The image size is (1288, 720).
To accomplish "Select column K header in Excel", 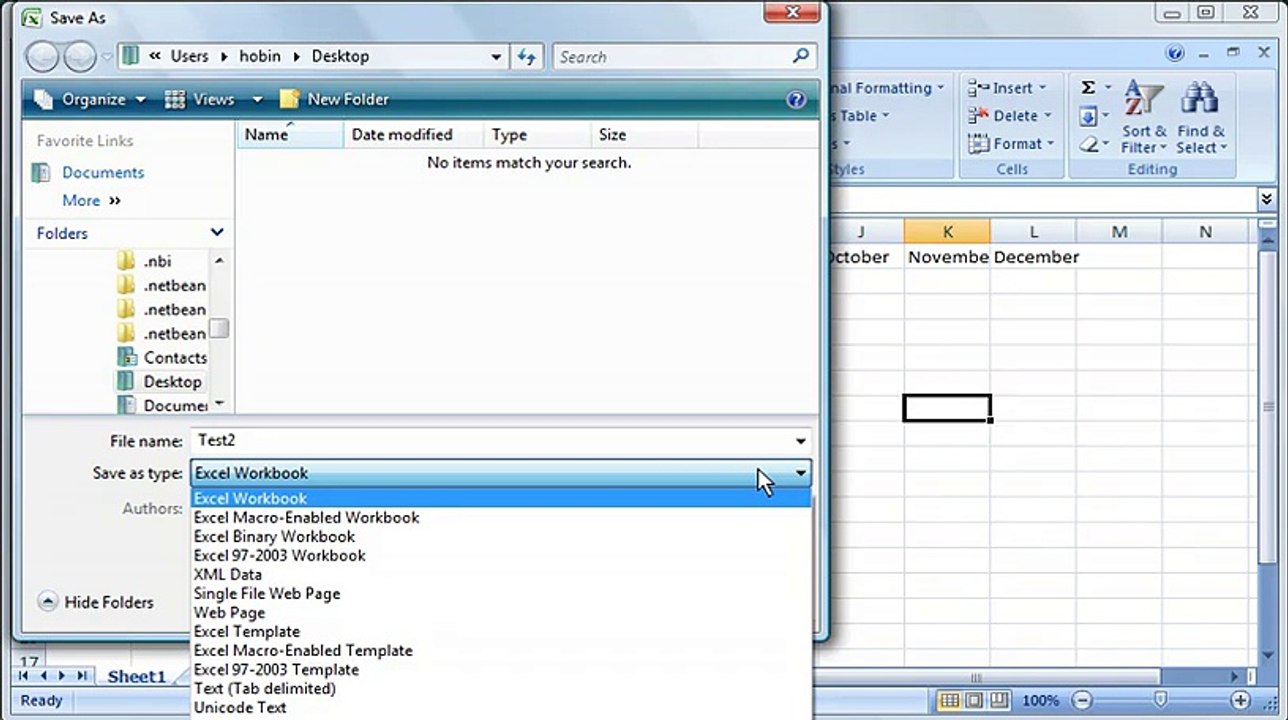I will point(947,232).
